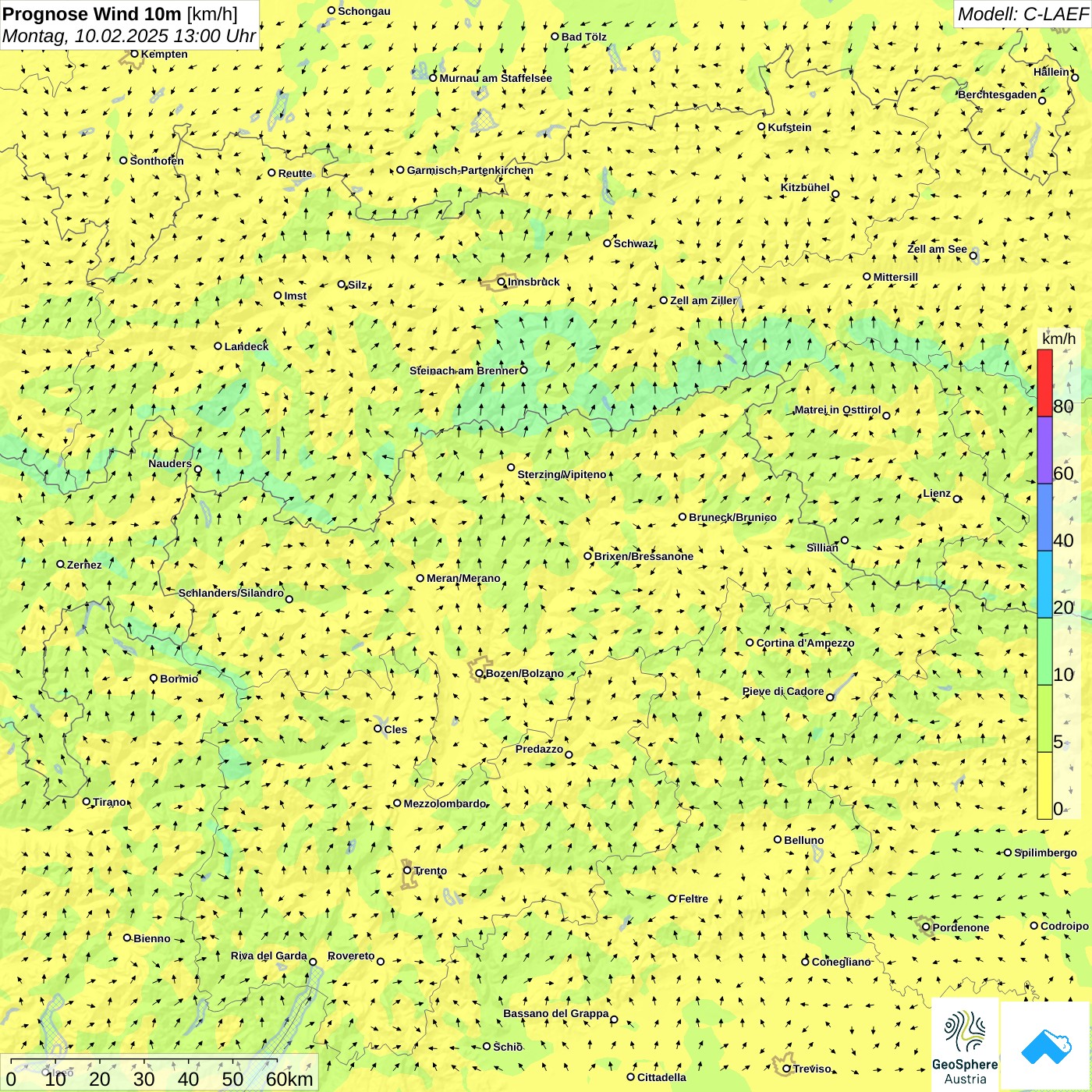This screenshot has height=1092, width=1092.
Task: Click the 'Steinach am Brenner' label
Action: 463,370
